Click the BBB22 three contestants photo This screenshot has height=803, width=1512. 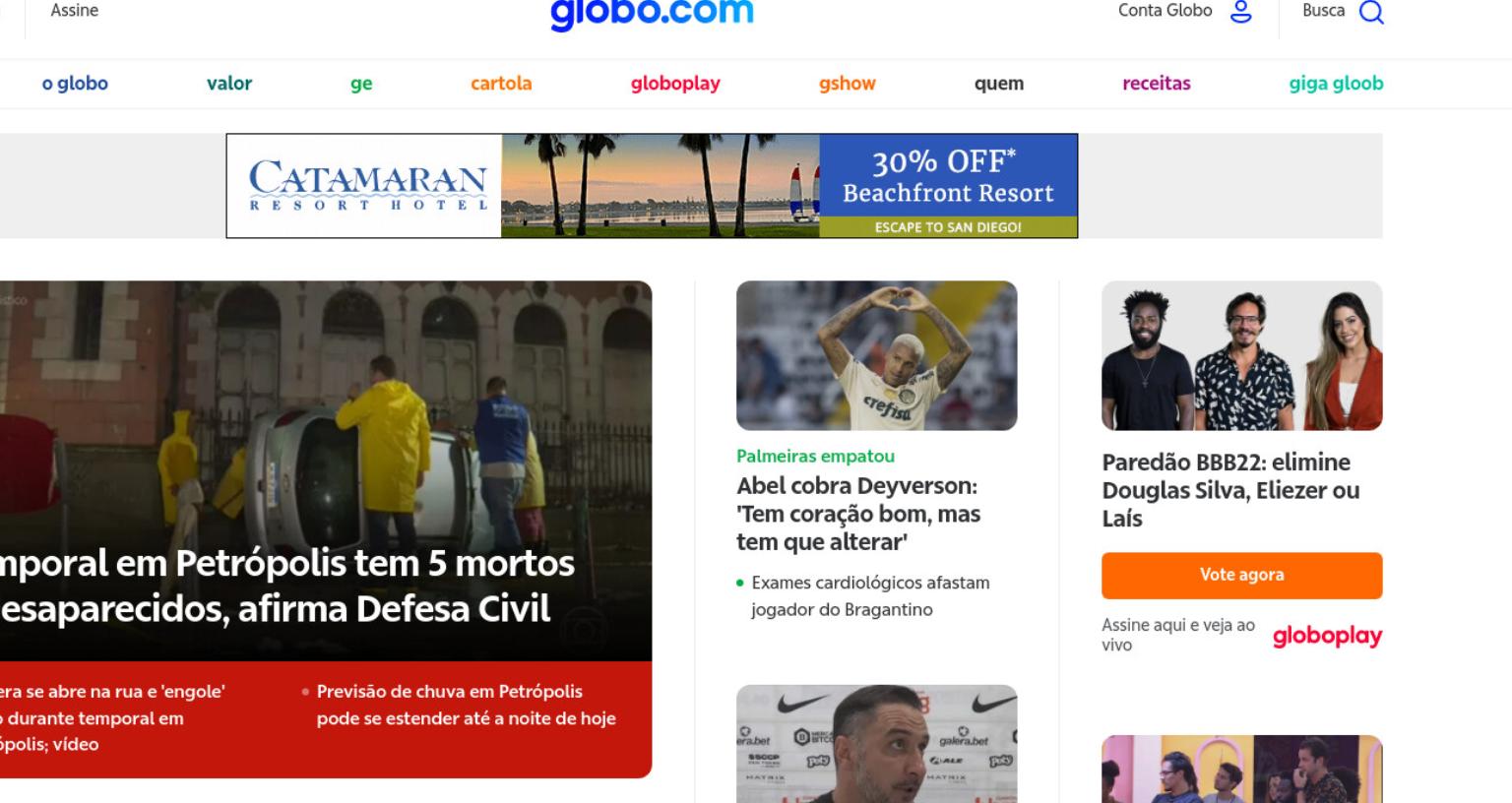tap(1241, 355)
